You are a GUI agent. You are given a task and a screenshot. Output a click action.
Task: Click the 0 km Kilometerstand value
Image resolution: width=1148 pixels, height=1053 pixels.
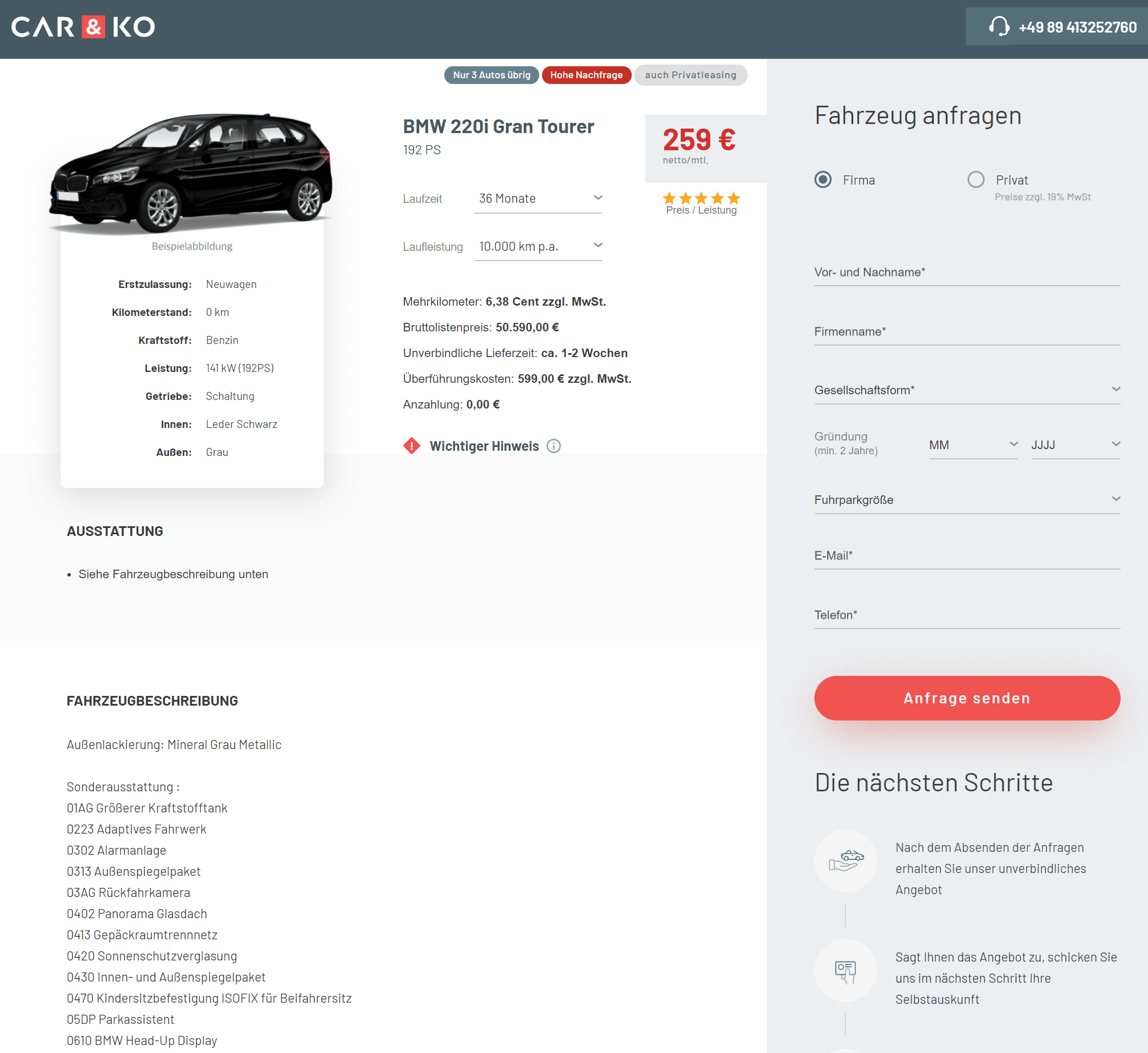tap(218, 313)
